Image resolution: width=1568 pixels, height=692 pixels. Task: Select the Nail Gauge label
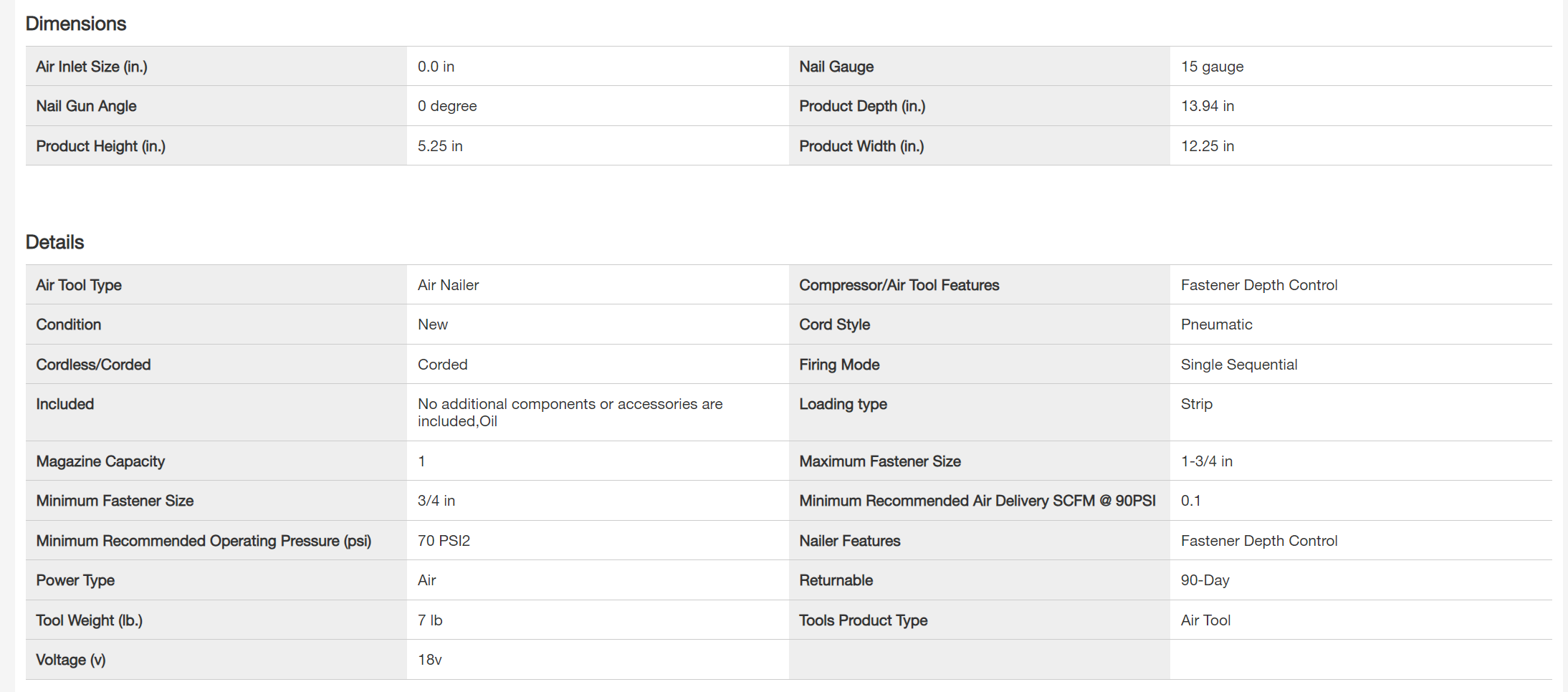tap(836, 67)
